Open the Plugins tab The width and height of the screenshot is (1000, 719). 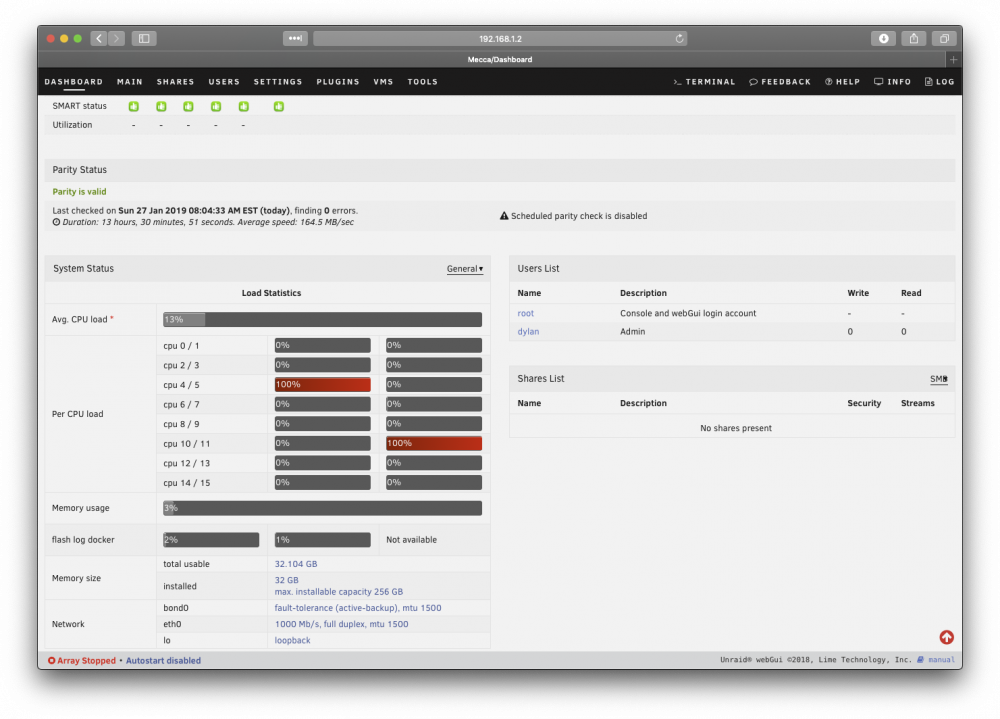(338, 82)
